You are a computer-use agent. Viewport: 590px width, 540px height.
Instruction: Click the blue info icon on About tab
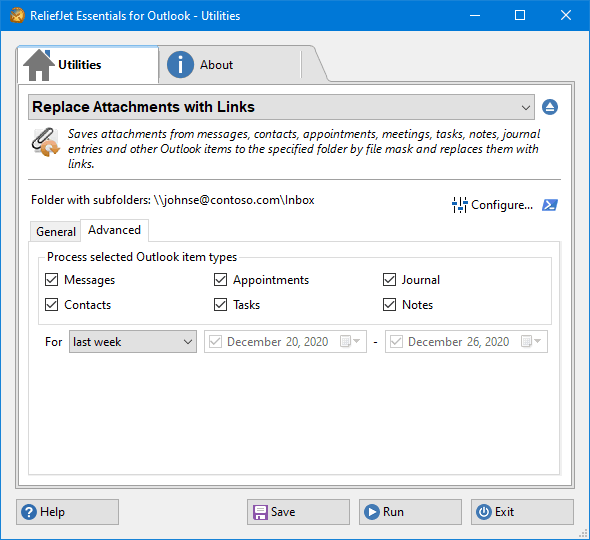[x=180, y=65]
